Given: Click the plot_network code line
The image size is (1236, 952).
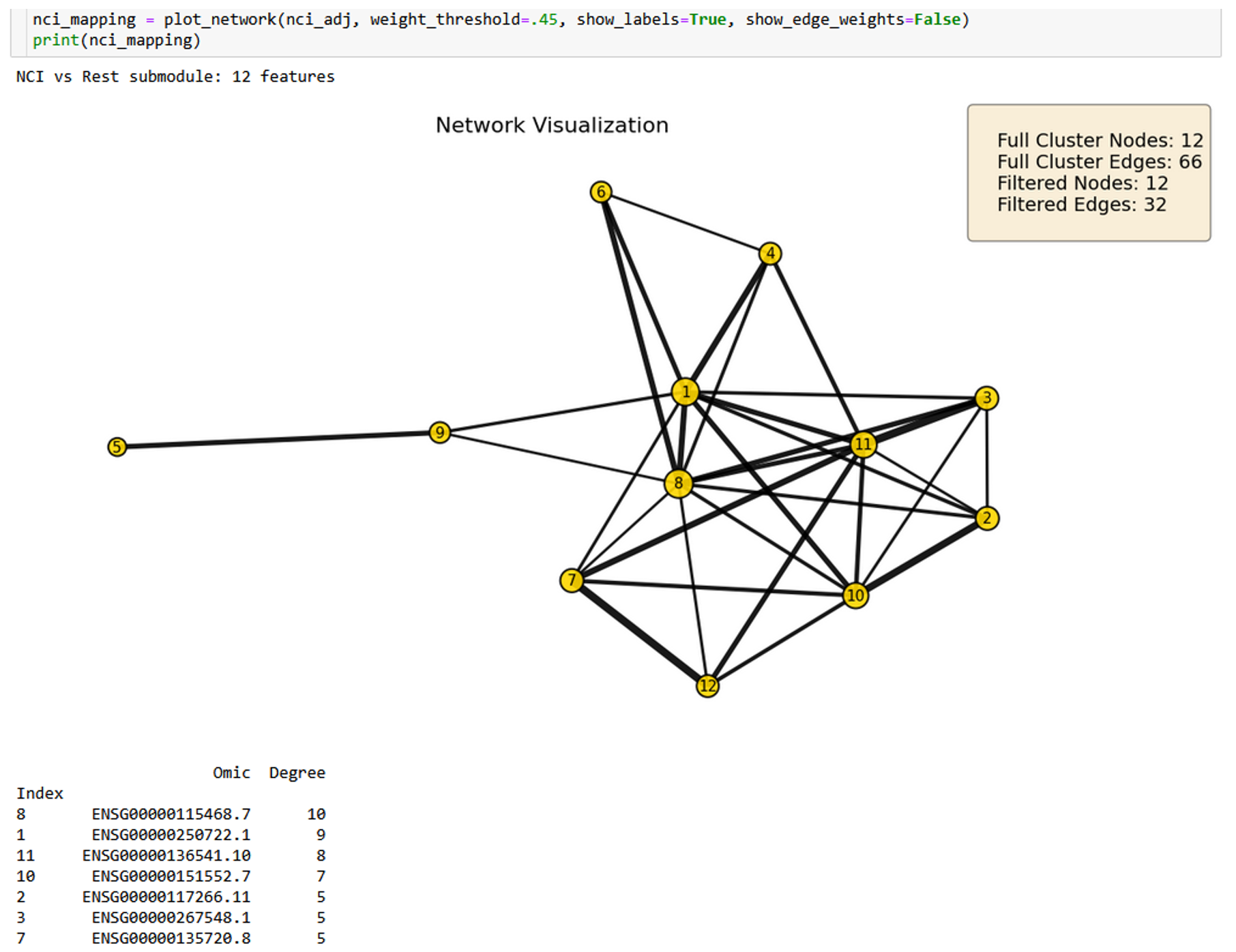Looking at the screenshot, I should click(501, 19).
